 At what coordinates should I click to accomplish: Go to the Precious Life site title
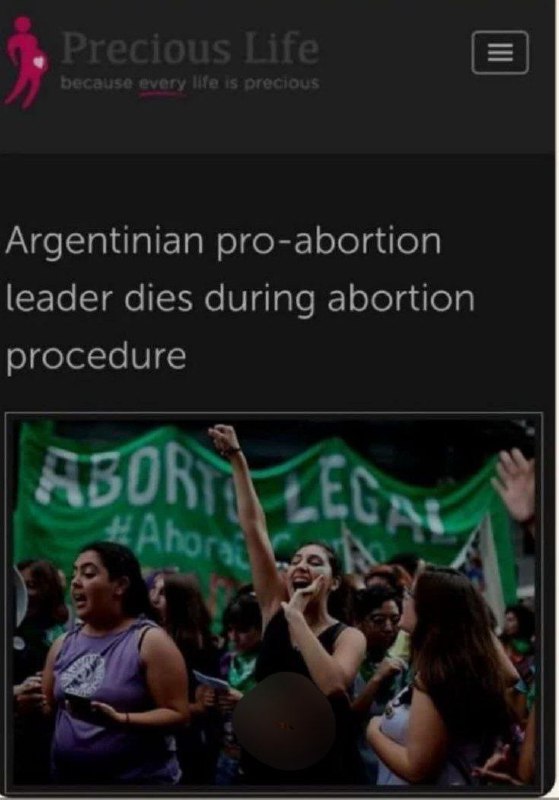point(190,47)
